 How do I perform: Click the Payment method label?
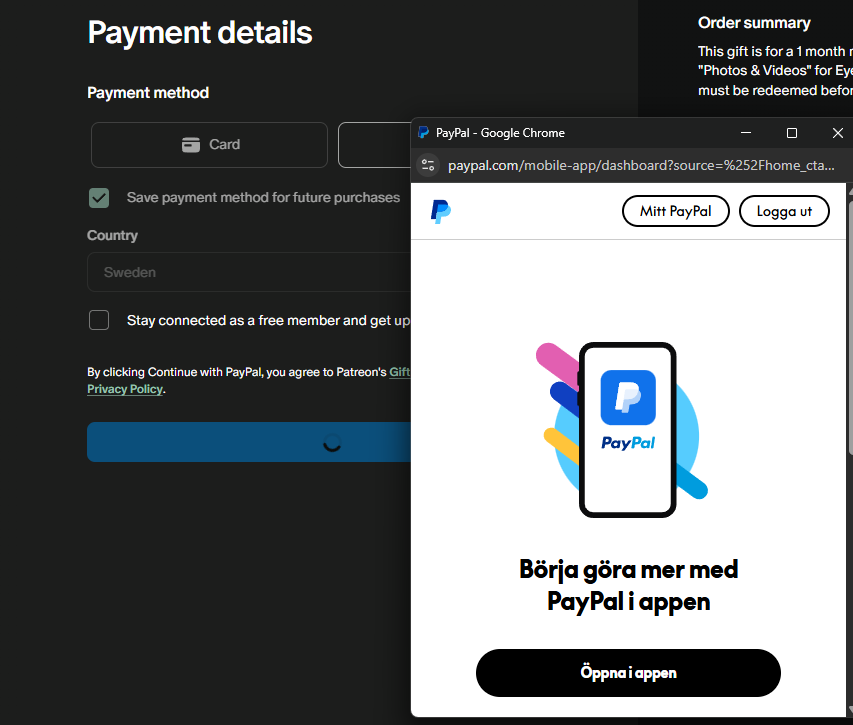[148, 92]
